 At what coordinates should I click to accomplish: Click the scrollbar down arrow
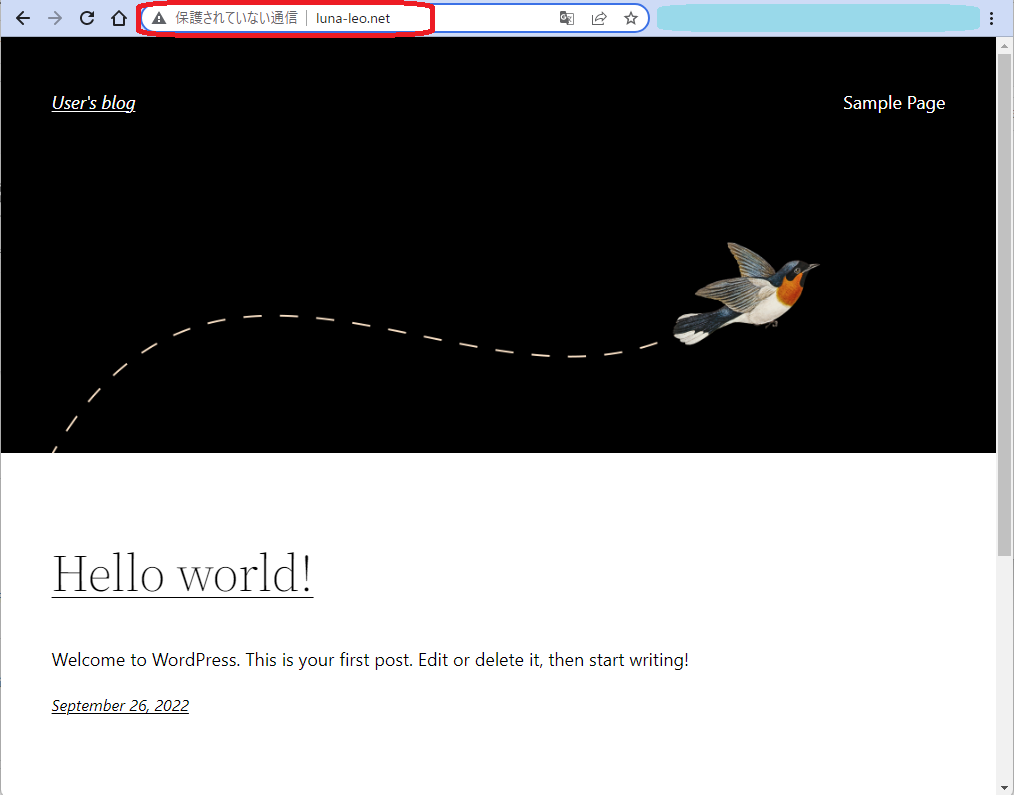tap(1004, 787)
